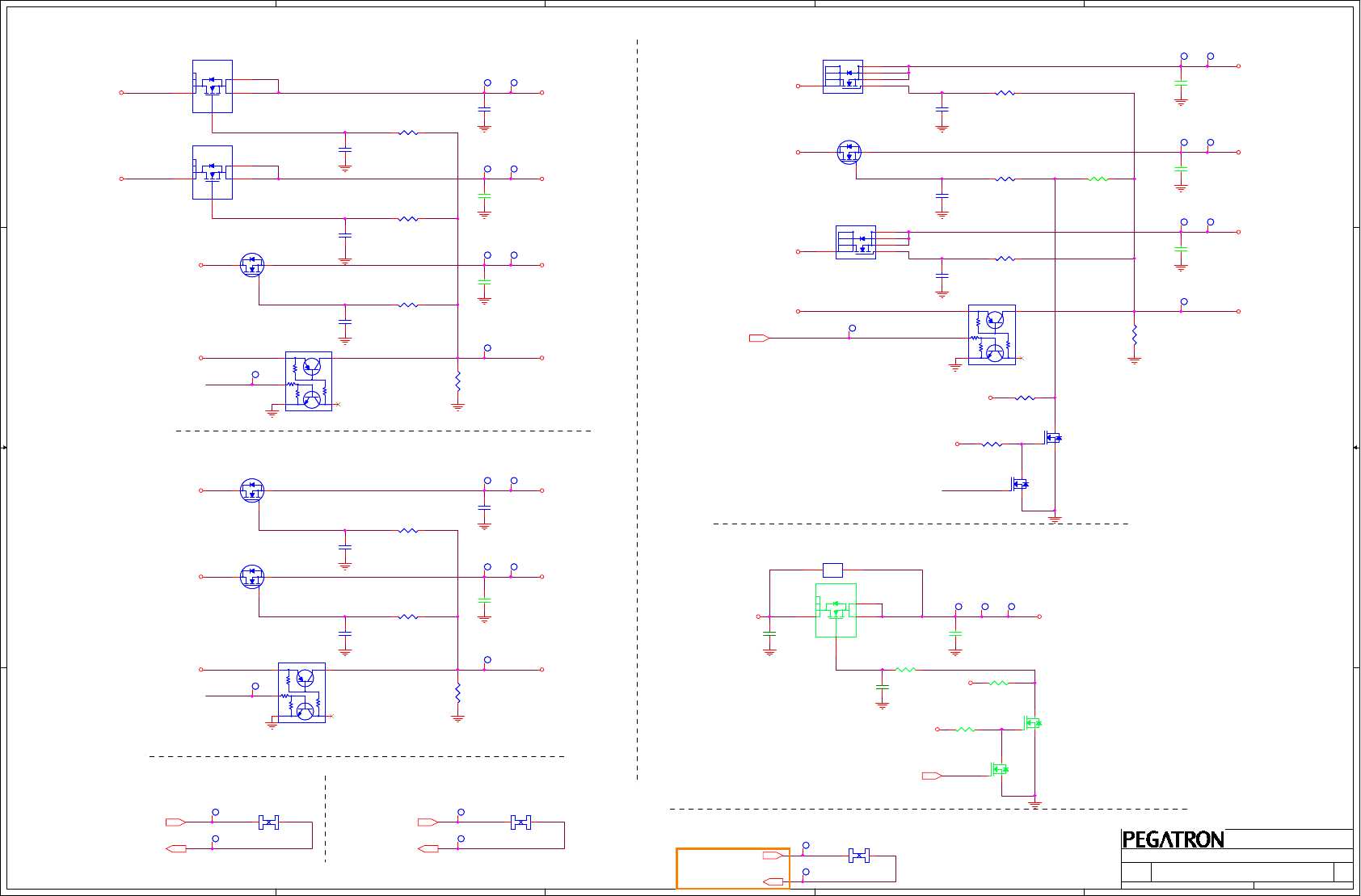
Task: Select the capacitor at input of green MOSFET circuit
Action: point(769,634)
